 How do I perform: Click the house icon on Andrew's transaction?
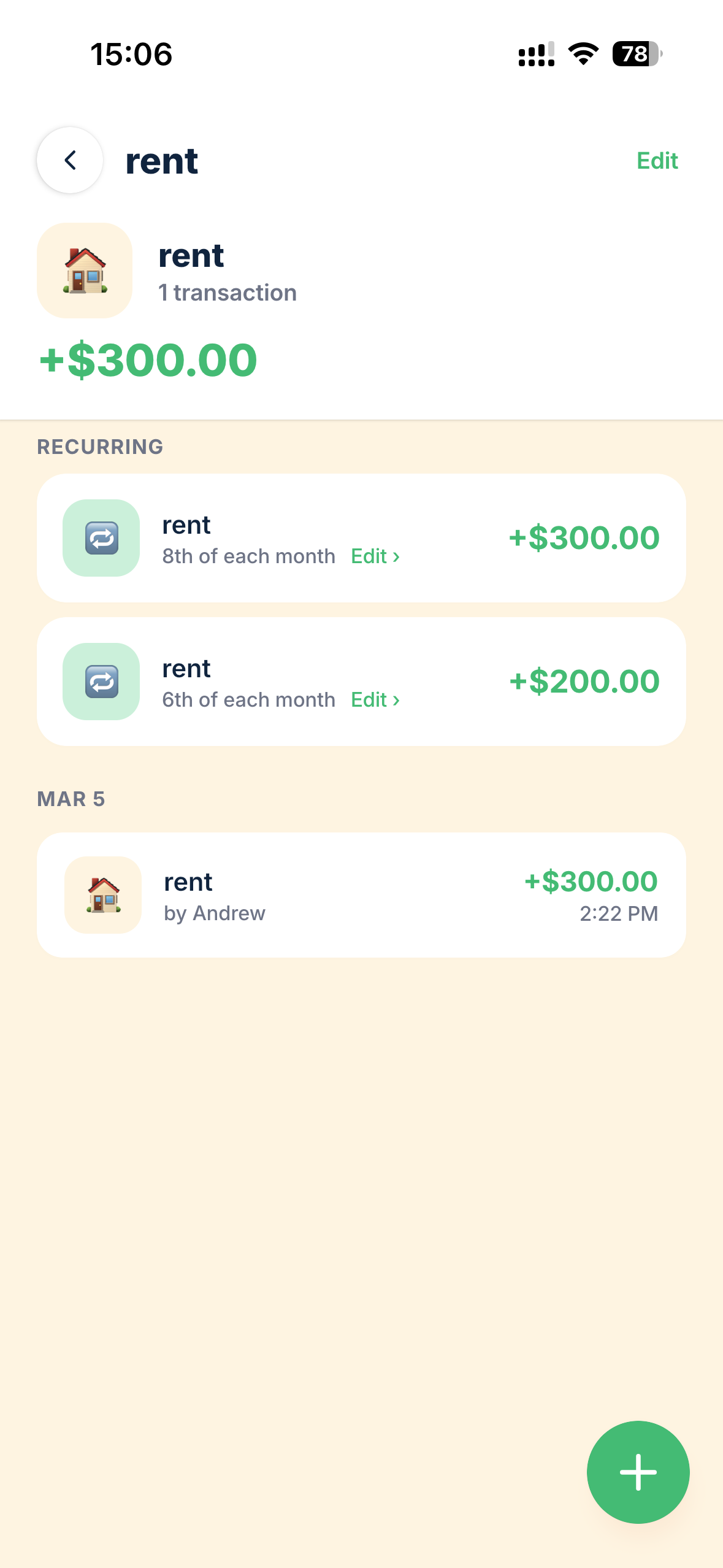tap(102, 895)
